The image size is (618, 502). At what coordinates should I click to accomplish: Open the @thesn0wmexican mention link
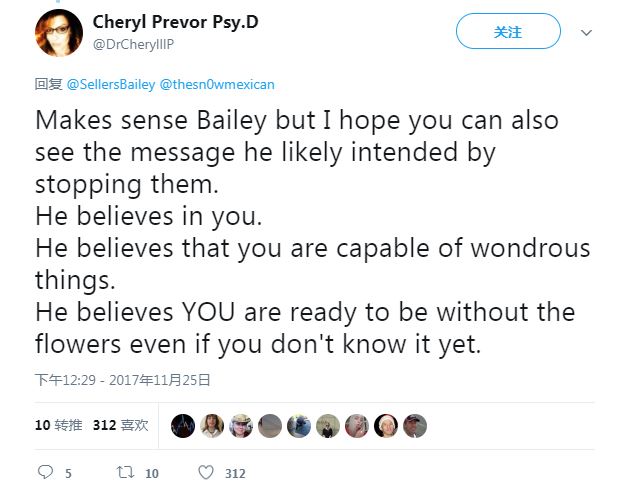pos(216,85)
